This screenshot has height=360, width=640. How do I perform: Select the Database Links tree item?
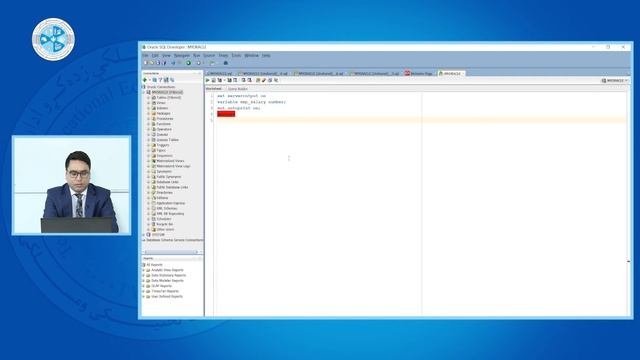[168, 182]
